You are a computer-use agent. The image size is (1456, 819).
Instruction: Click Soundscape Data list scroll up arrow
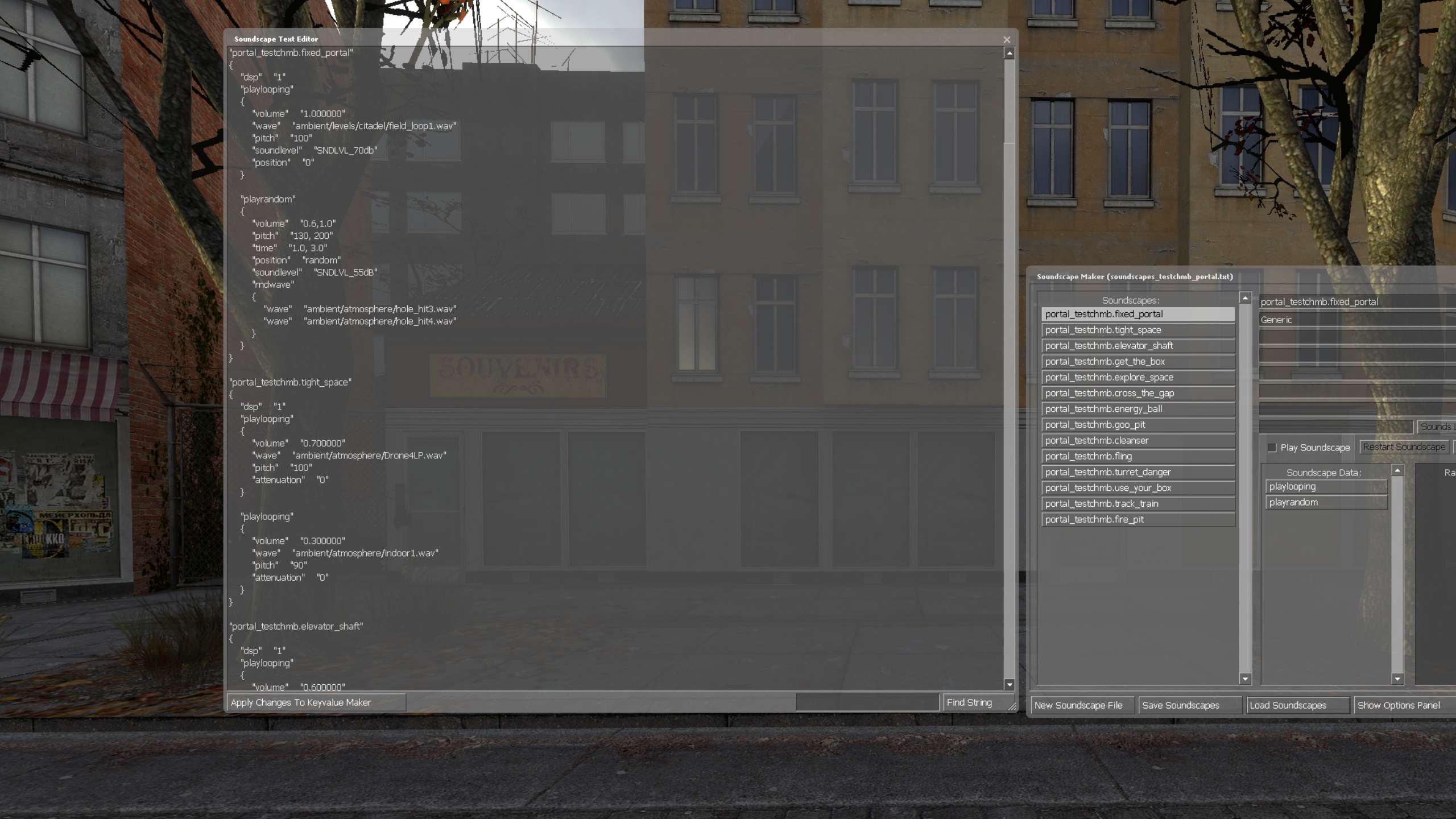(x=1397, y=470)
